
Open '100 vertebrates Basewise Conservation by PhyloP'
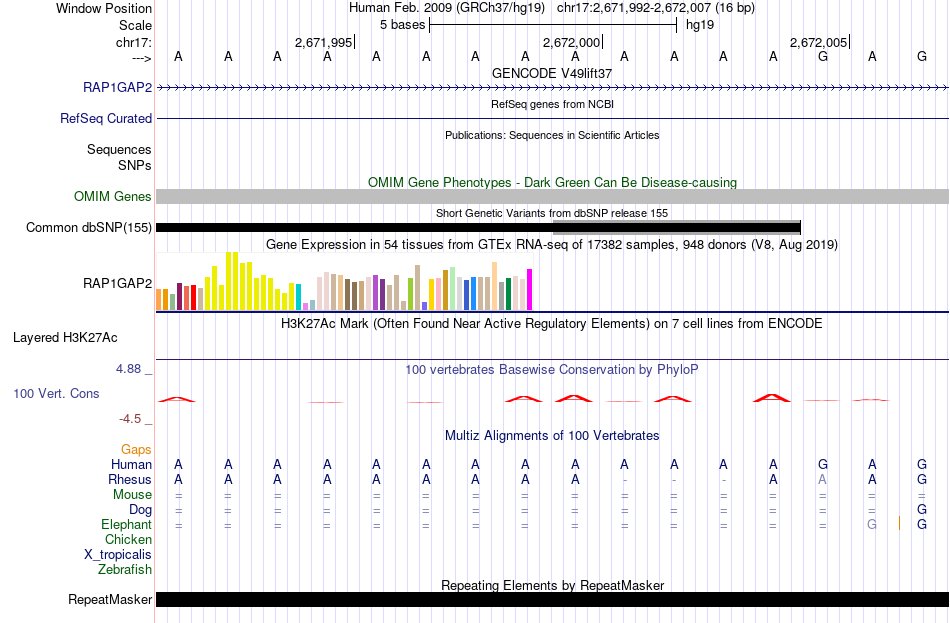(552, 370)
